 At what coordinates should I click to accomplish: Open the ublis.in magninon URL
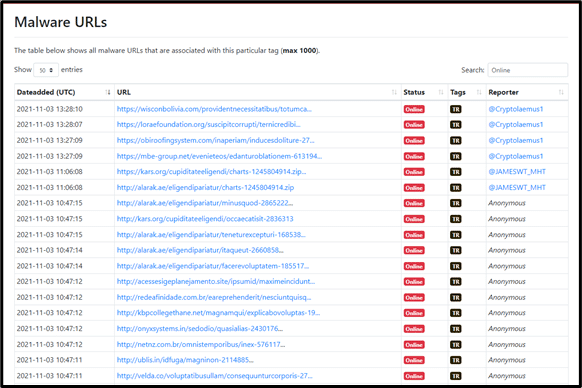186,360
